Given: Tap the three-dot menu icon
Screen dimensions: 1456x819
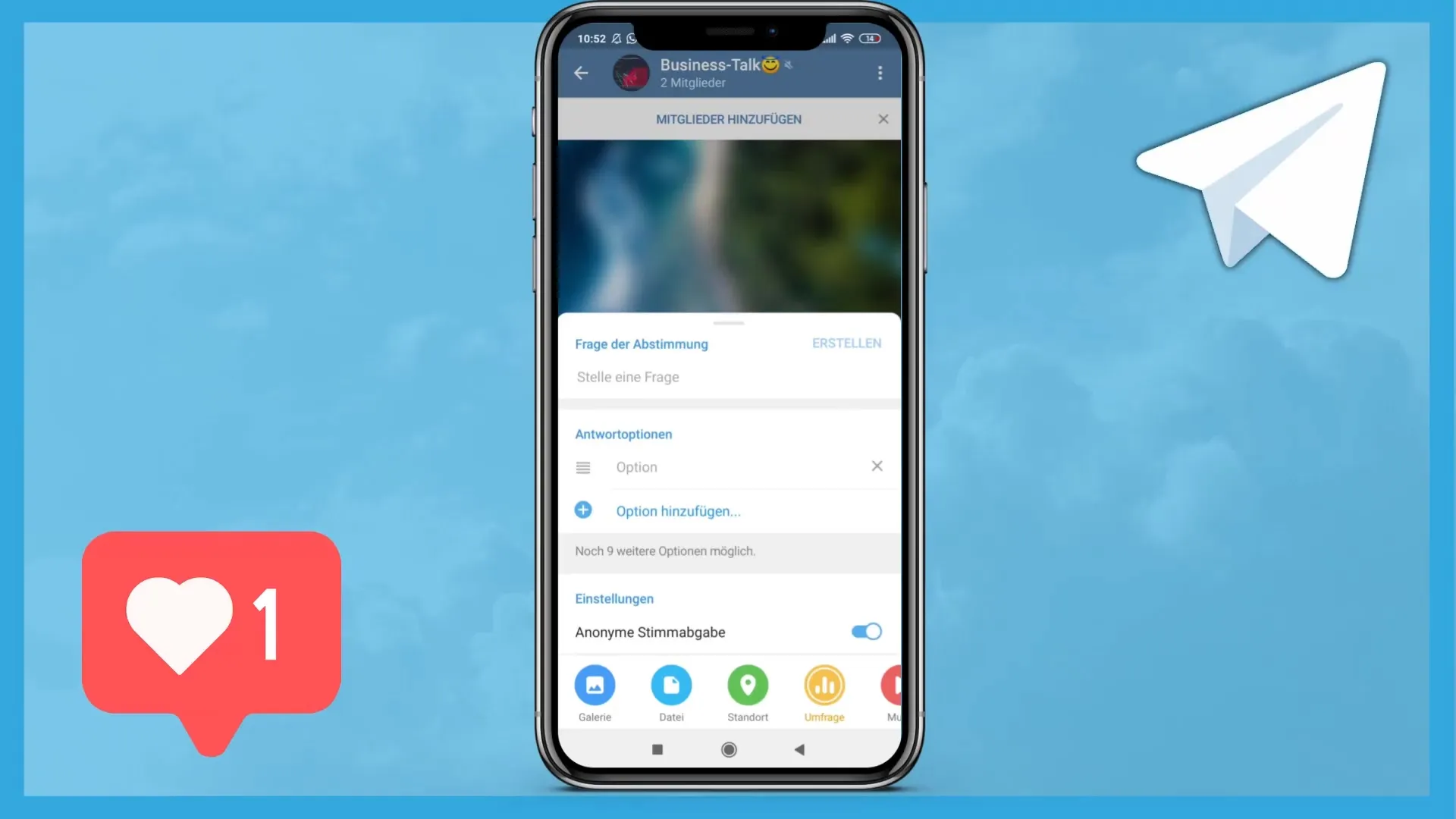Looking at the screenshot, I should point(879,72).
